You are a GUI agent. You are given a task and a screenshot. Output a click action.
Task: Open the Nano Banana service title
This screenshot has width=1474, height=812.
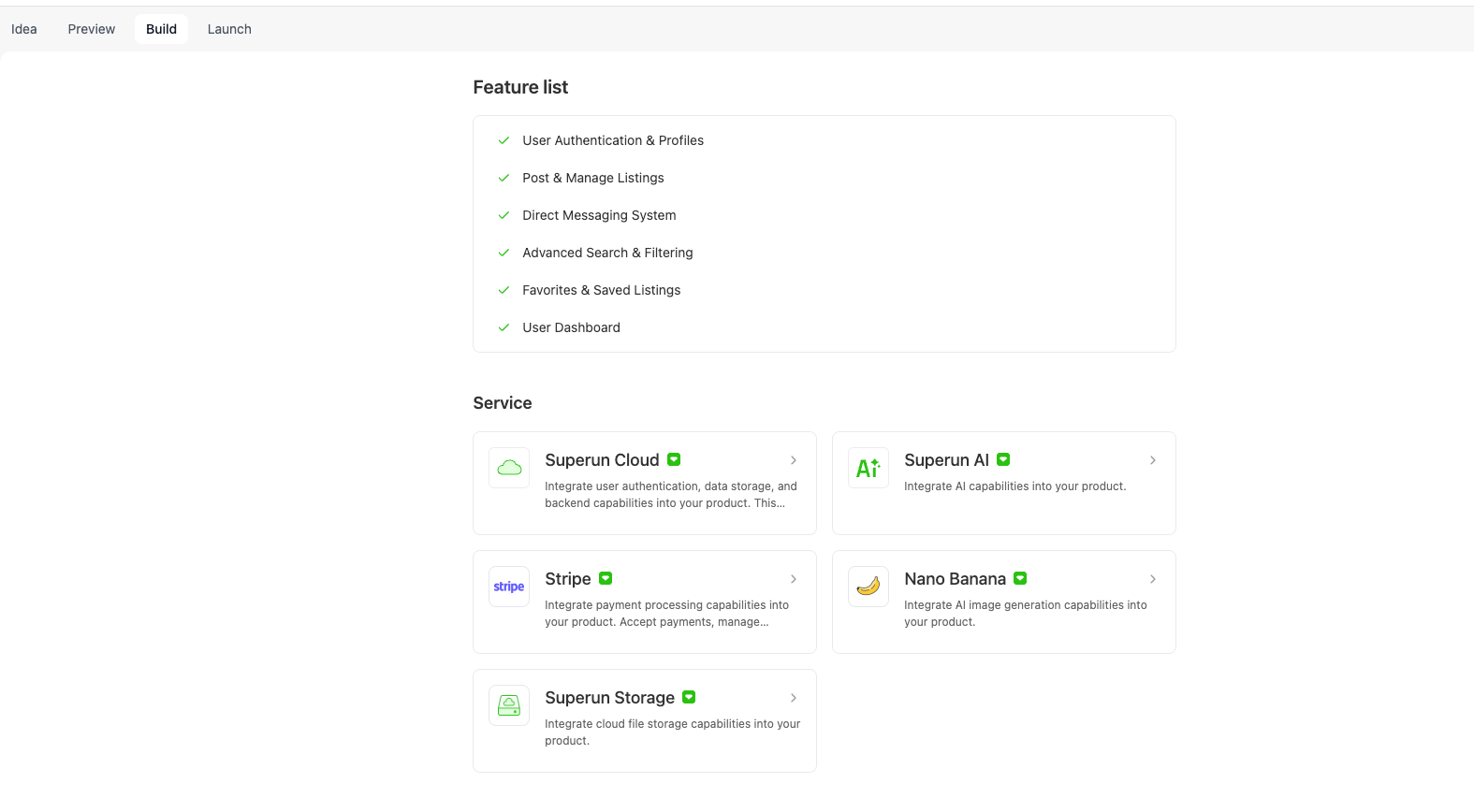click(x=955, y=579)
